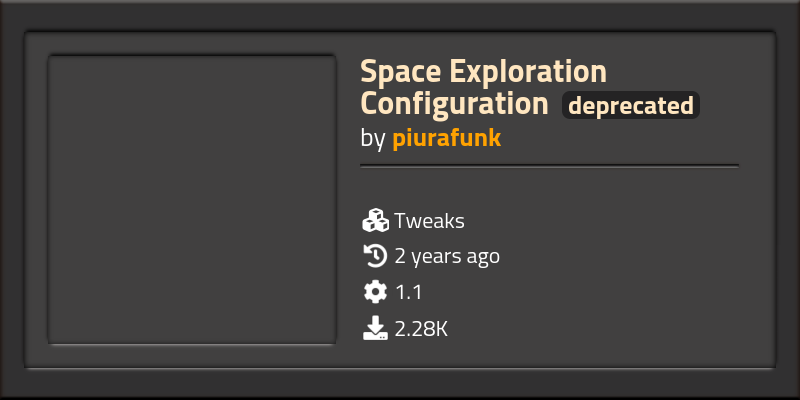The image size is (800, 400).
Task: Click the game version gear icon
Action: point(375,292)
